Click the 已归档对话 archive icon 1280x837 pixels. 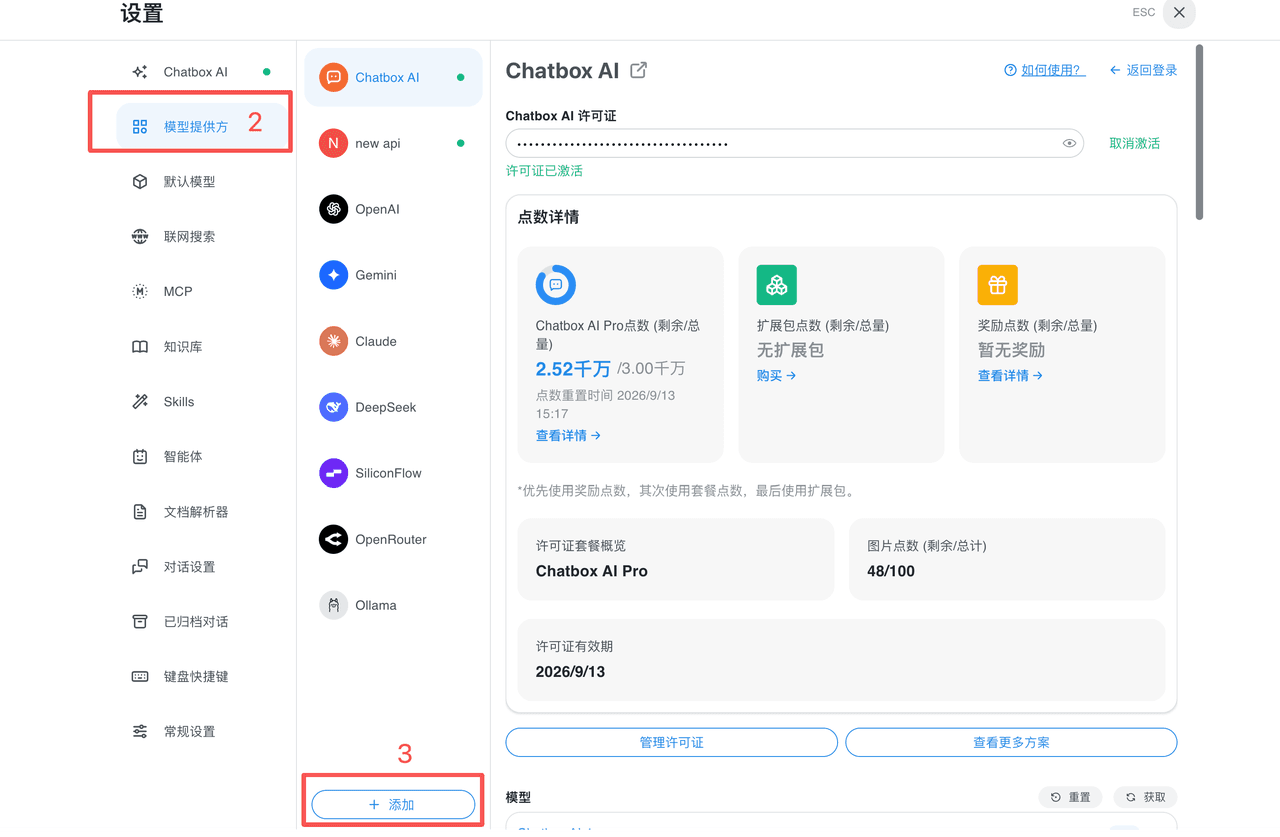pos(140,622)
